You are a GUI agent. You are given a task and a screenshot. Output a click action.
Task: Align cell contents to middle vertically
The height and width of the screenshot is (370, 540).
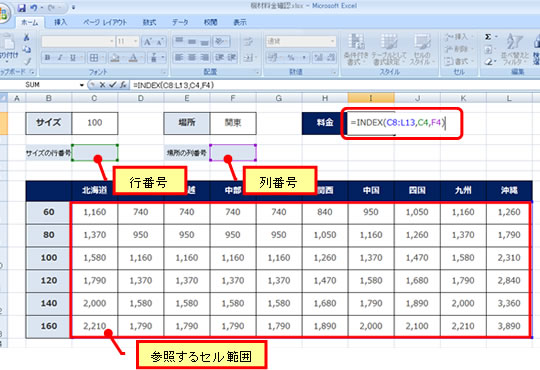click(x=192, y=42)
